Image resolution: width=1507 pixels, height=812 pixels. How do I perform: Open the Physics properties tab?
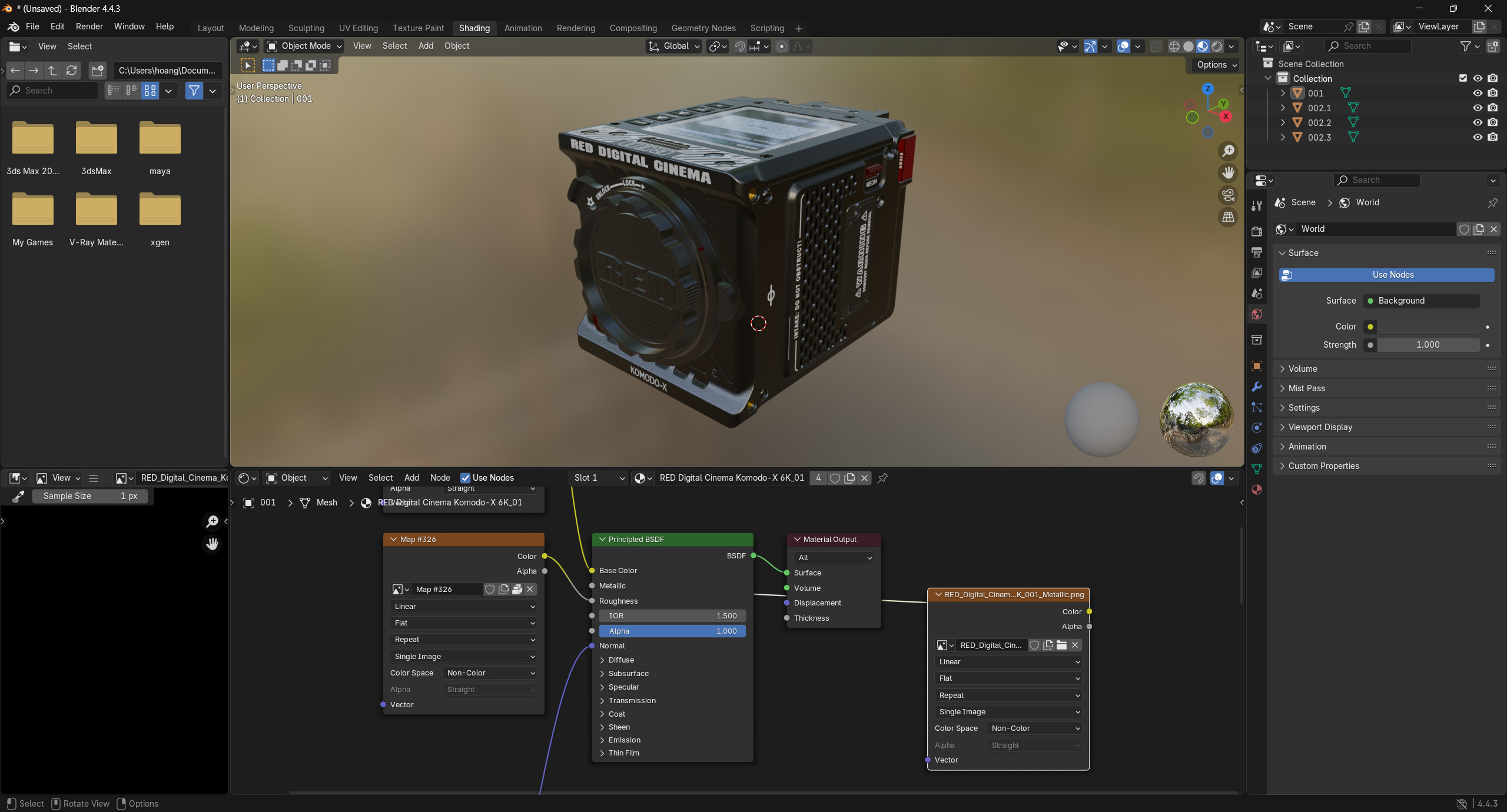[x=1257, y=428]
